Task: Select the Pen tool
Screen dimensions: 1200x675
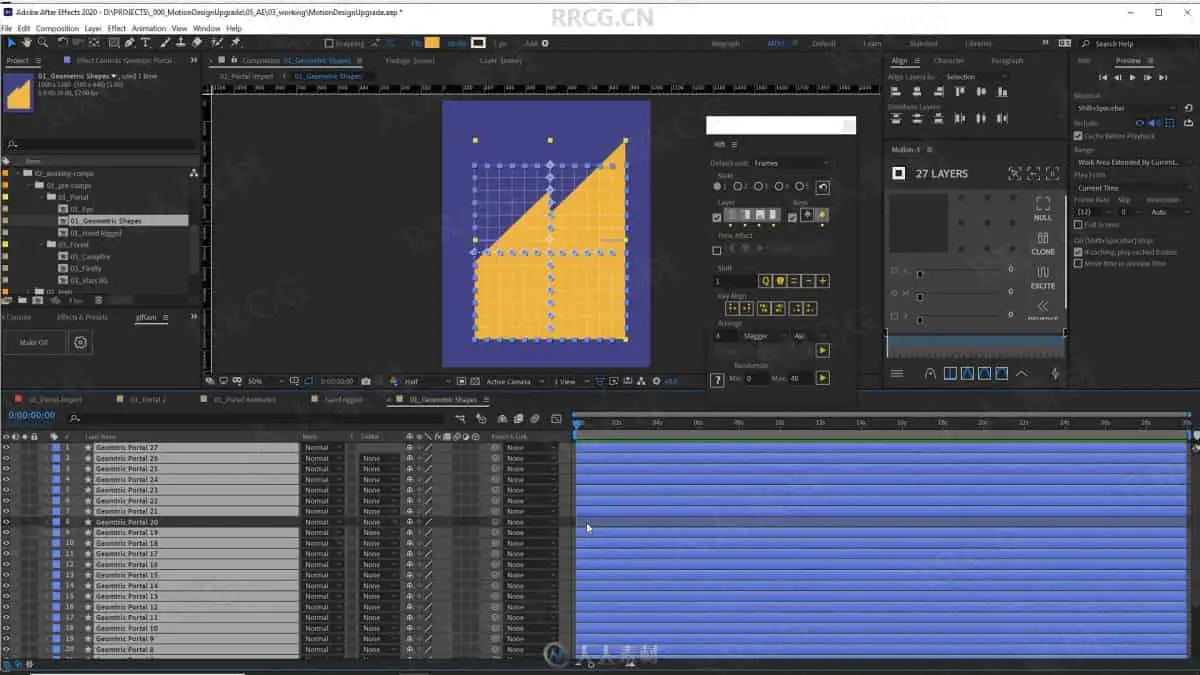Action: 130,43
